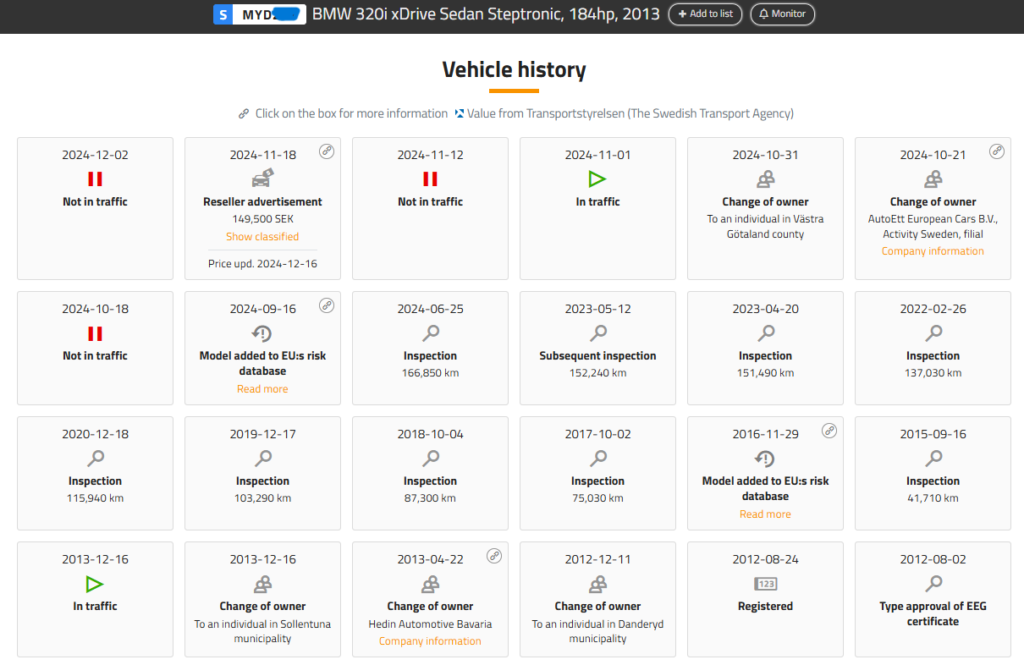Click the link icon on Reseller advertisement card
The image size is (1024, 665).
(327, 151)
